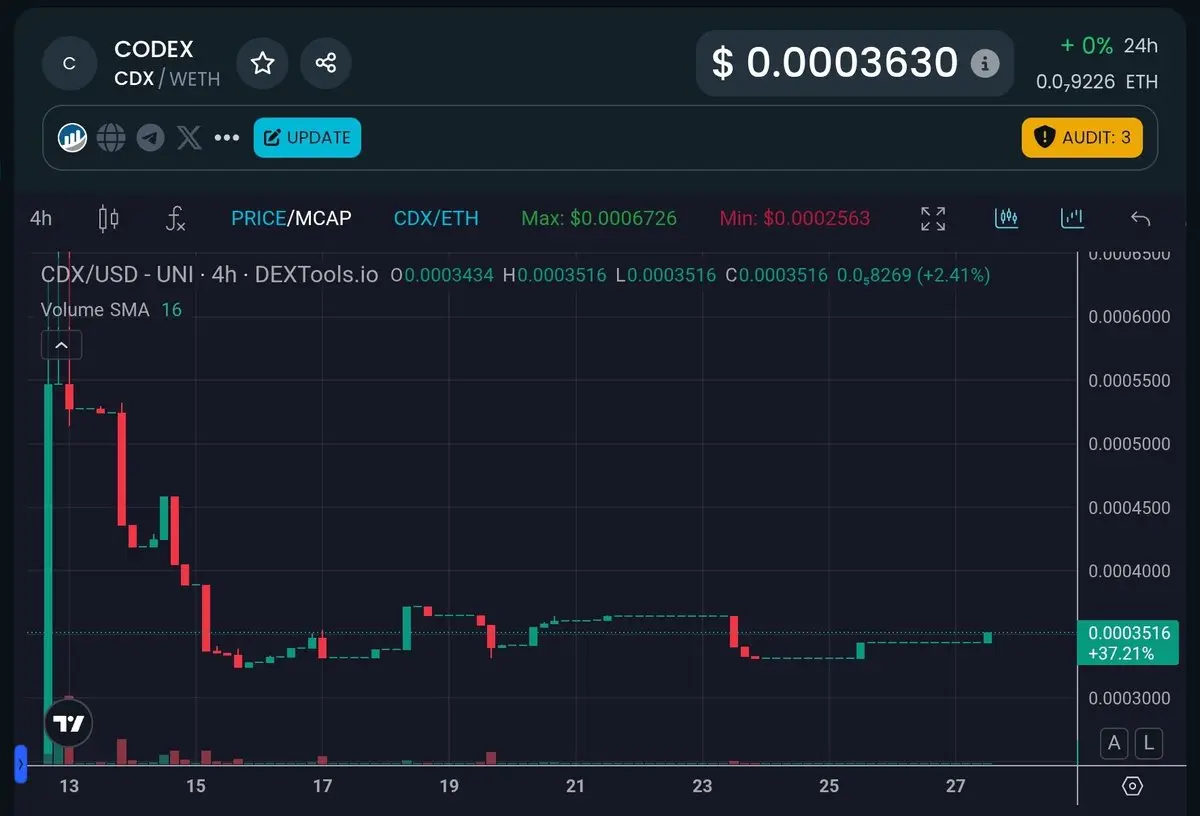
Task: Open chart settings hexagon icon
Action: tap(1132, 786)
